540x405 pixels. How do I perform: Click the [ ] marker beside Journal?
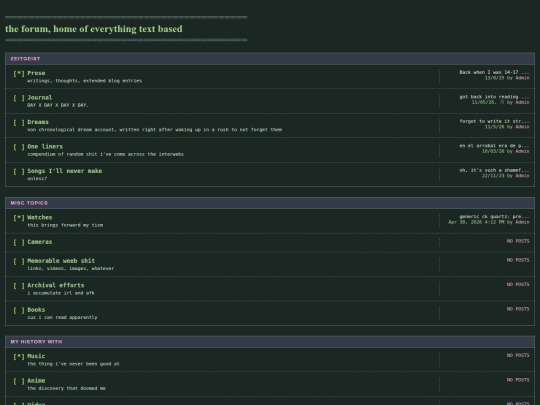click(x=19, y=98)
